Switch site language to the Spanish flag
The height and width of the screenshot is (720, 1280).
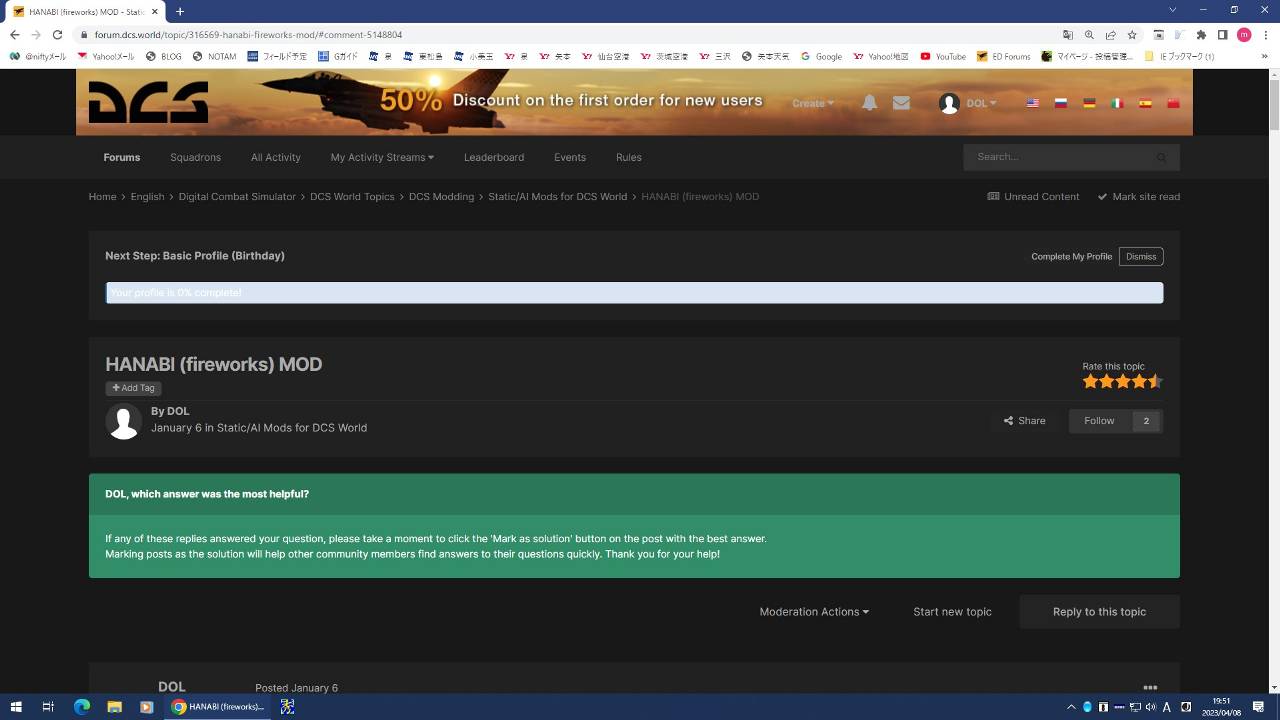coord(1145,103)
